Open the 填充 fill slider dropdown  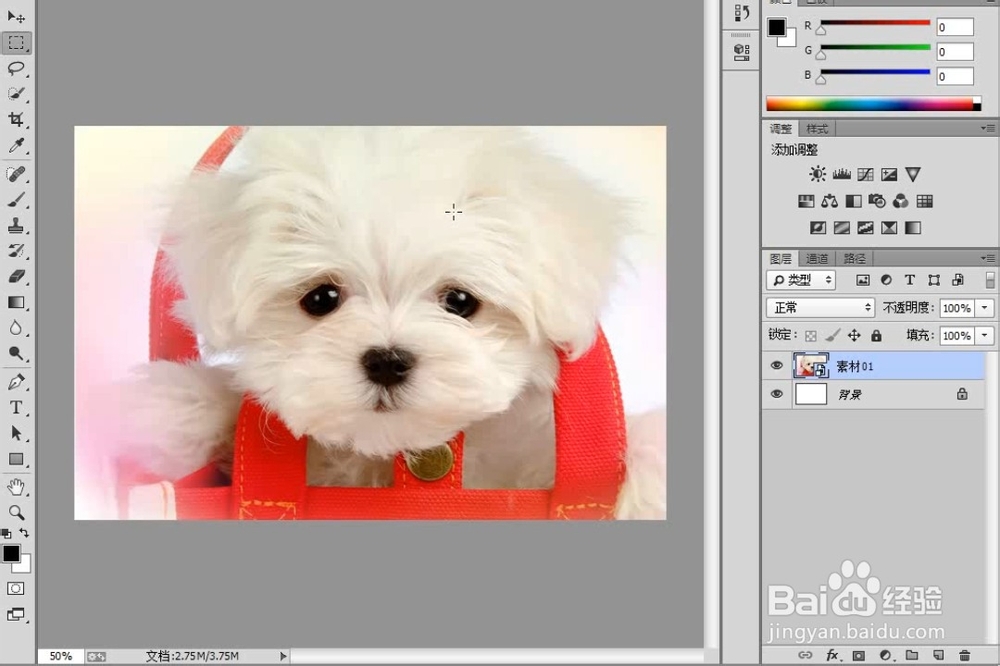pyautogui.click(x=985, y=336)
